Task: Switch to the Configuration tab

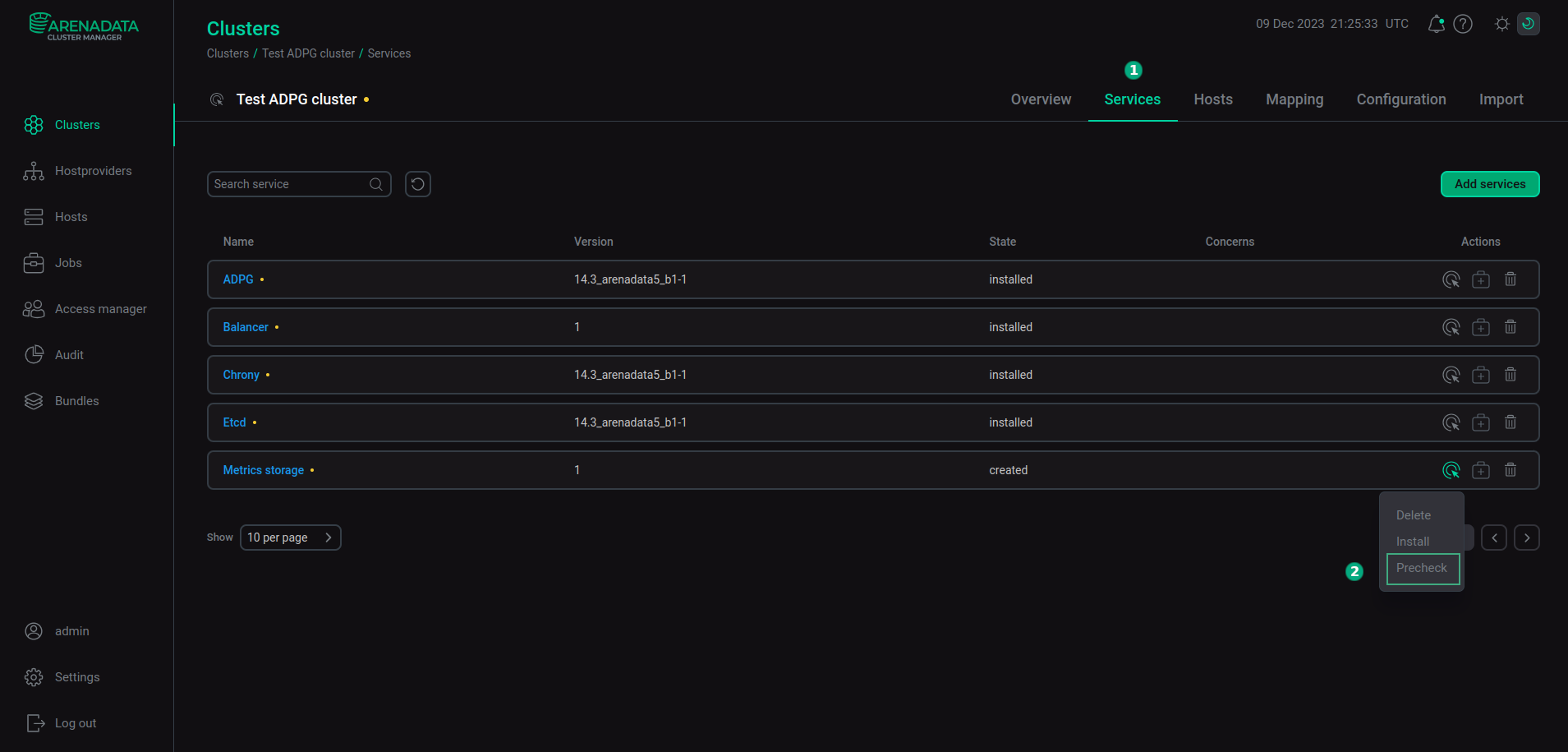Action: pos(1401,99)
